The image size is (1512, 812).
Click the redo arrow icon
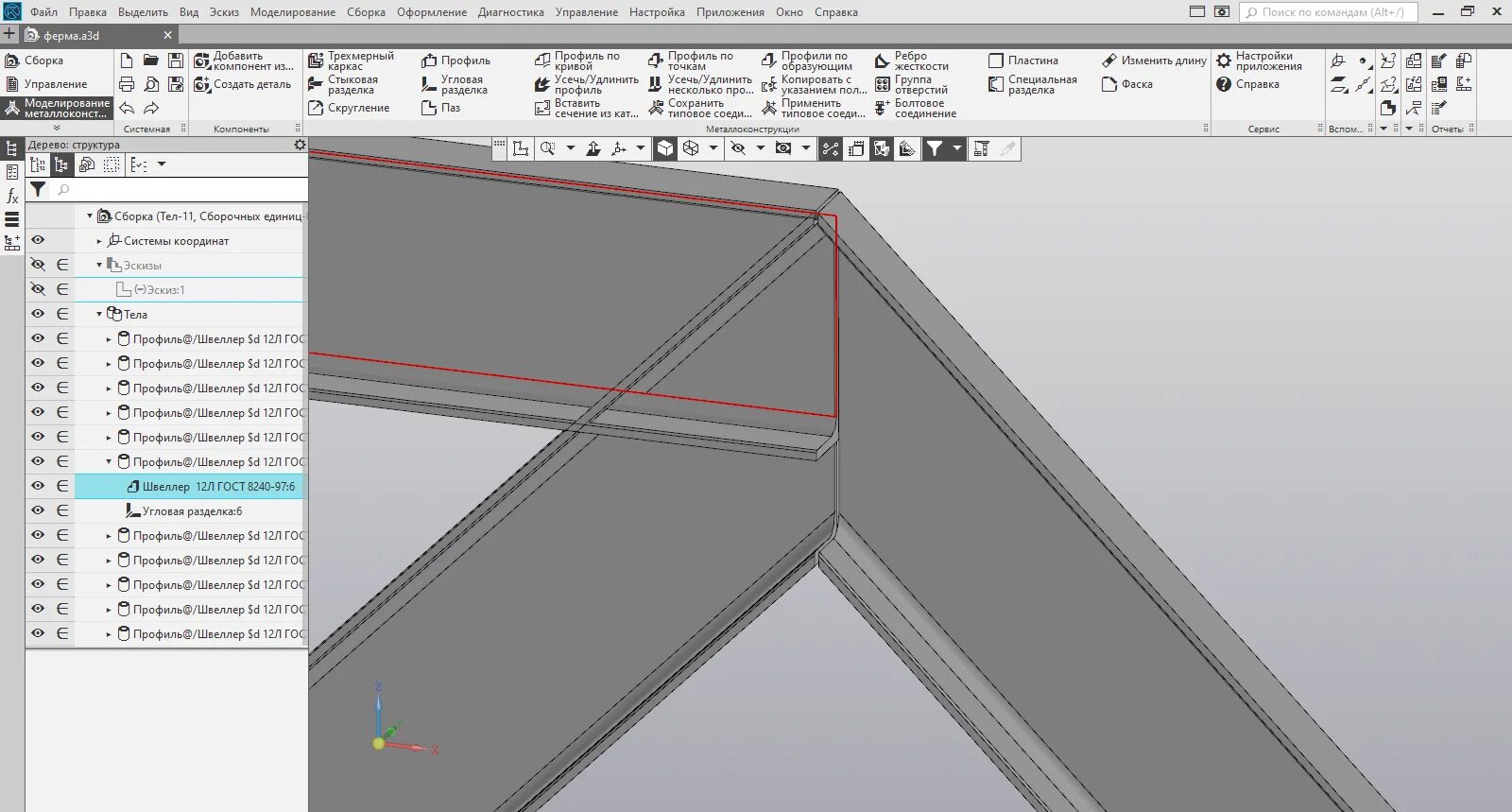pyautogui.click(x=151, y=108)
